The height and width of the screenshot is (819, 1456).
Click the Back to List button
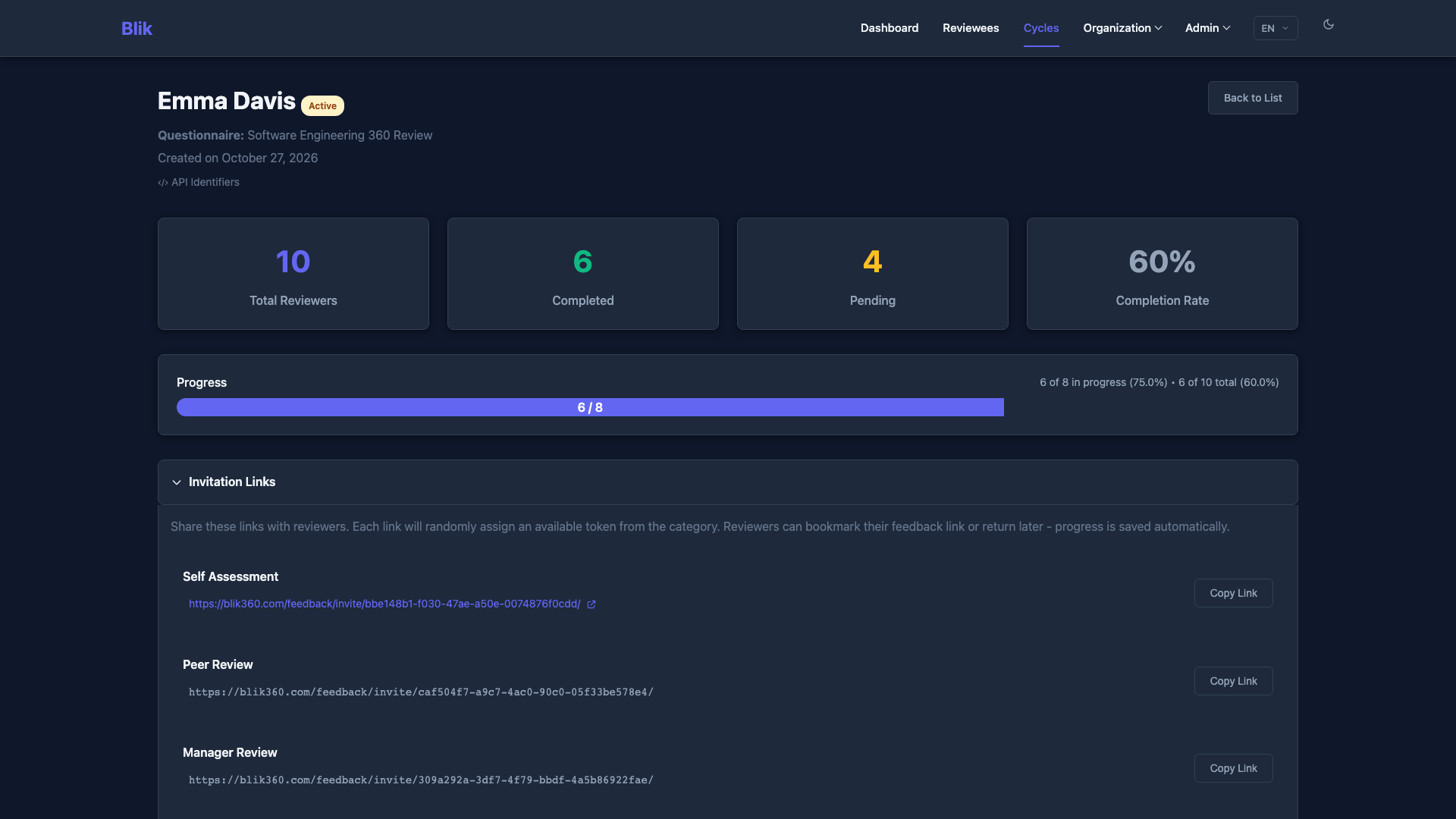(1253, 98)
